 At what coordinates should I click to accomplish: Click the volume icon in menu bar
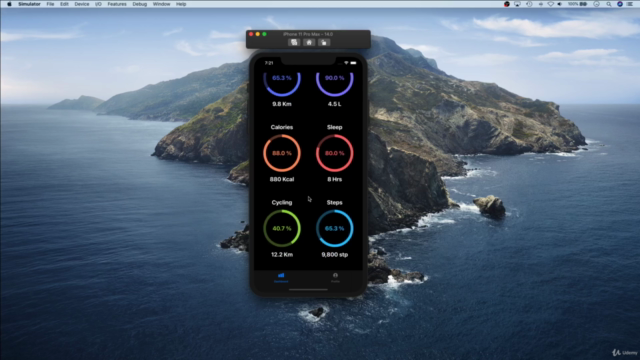coord(560,4)
